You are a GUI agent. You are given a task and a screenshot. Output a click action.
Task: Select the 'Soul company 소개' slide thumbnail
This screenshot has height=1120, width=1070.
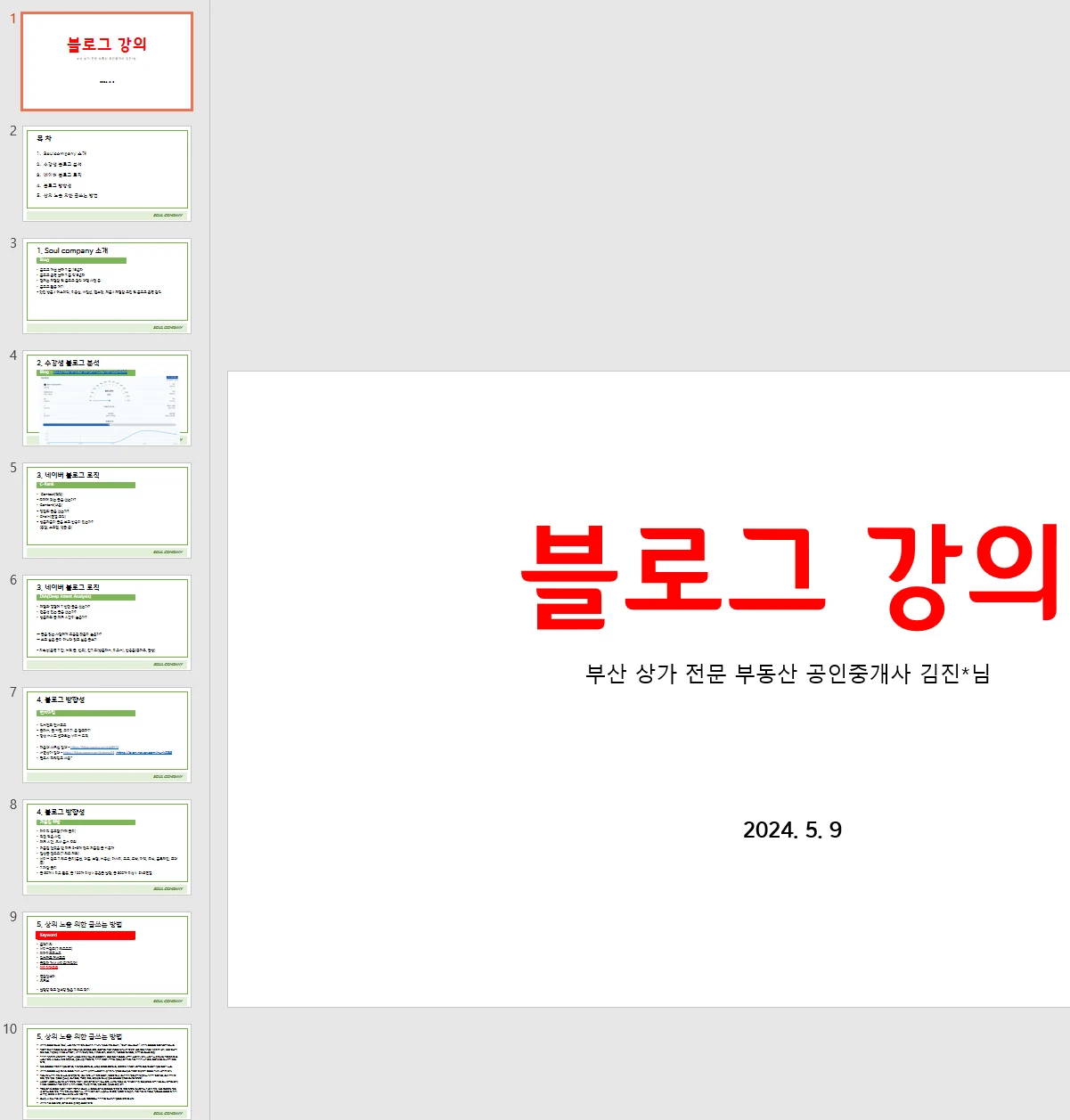coord(107,285)
